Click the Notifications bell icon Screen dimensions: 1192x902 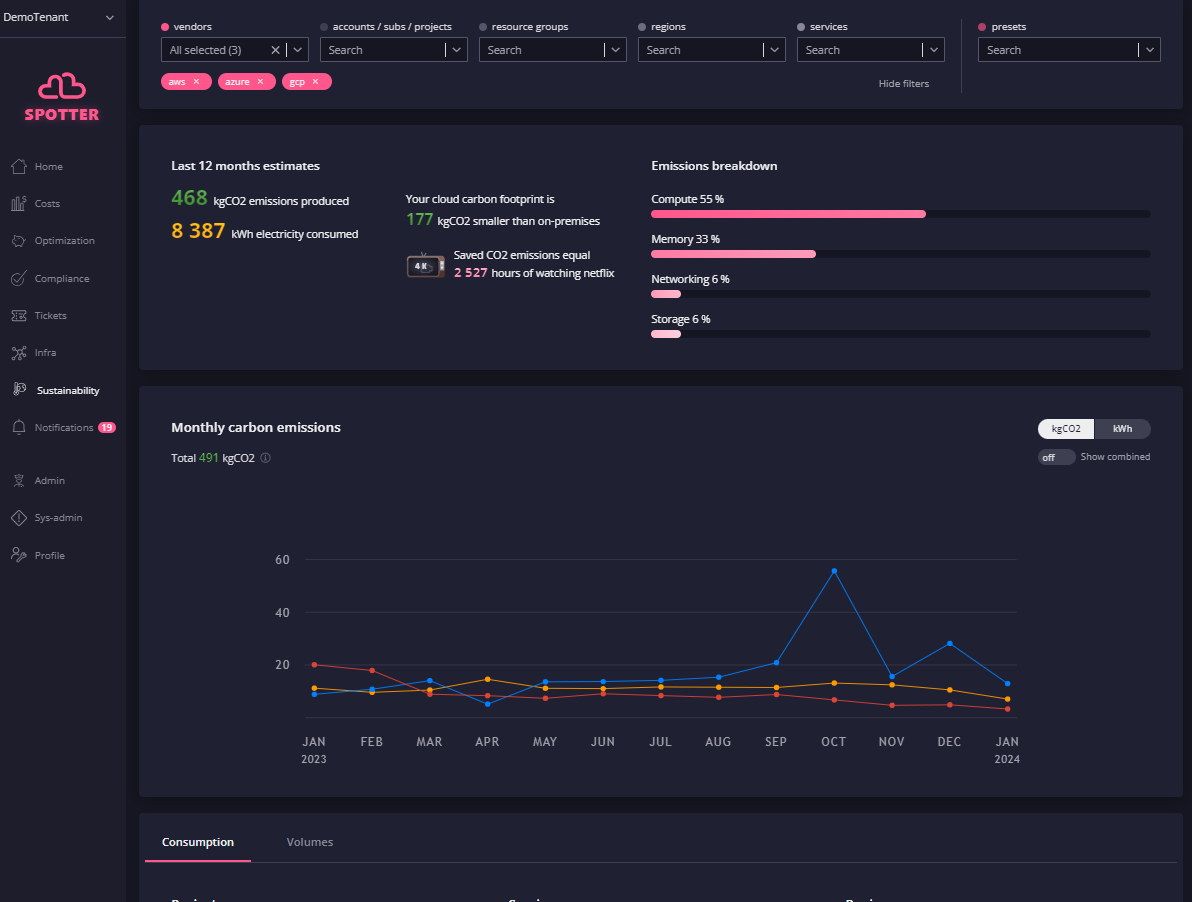coord(18,428)
